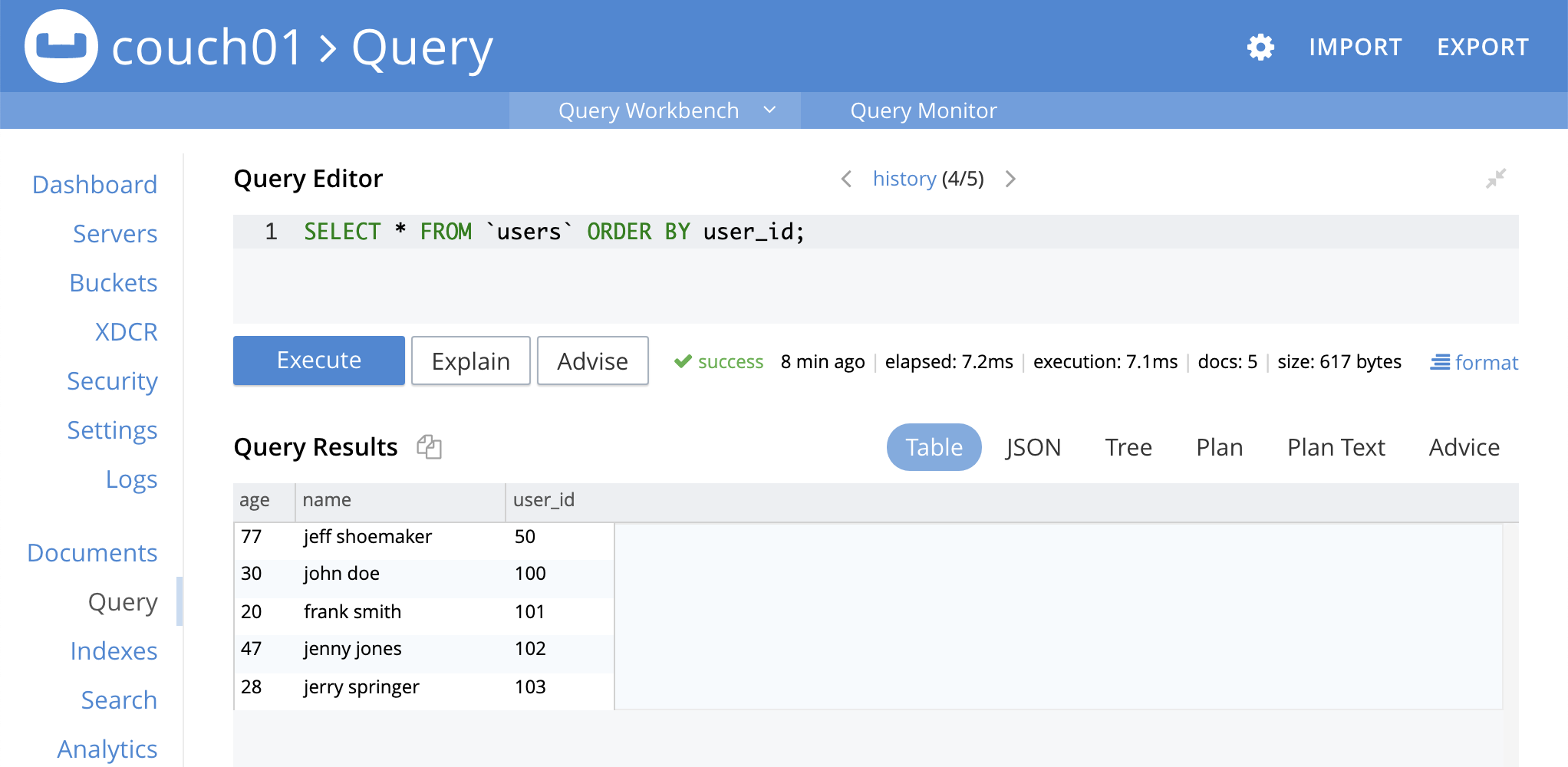The width and height of the screenshot is (1568, 767).
Task: Click the user_id value 50
Action: pyautogui.click(x=525, y=537)
